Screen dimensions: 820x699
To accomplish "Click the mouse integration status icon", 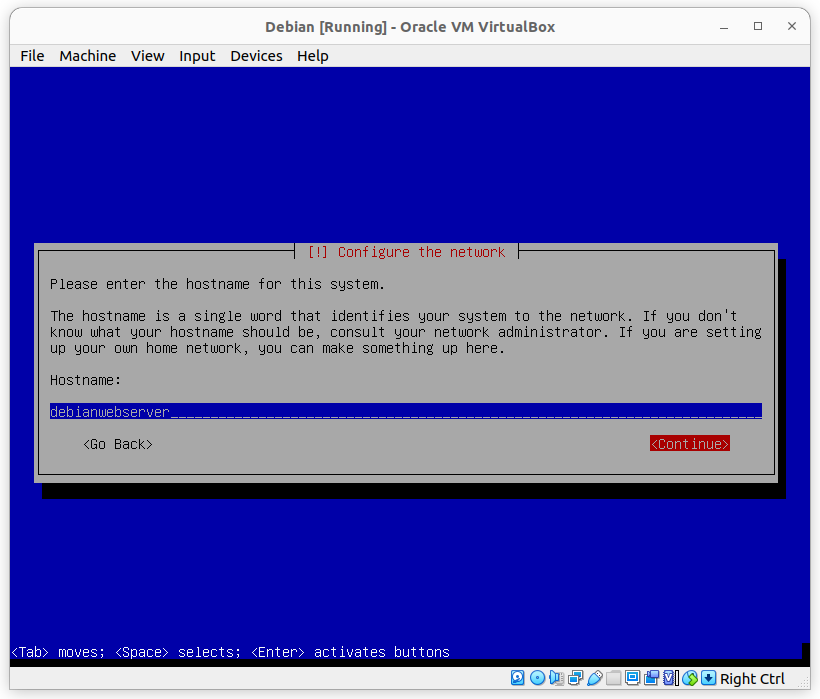I will click(689, 678).
